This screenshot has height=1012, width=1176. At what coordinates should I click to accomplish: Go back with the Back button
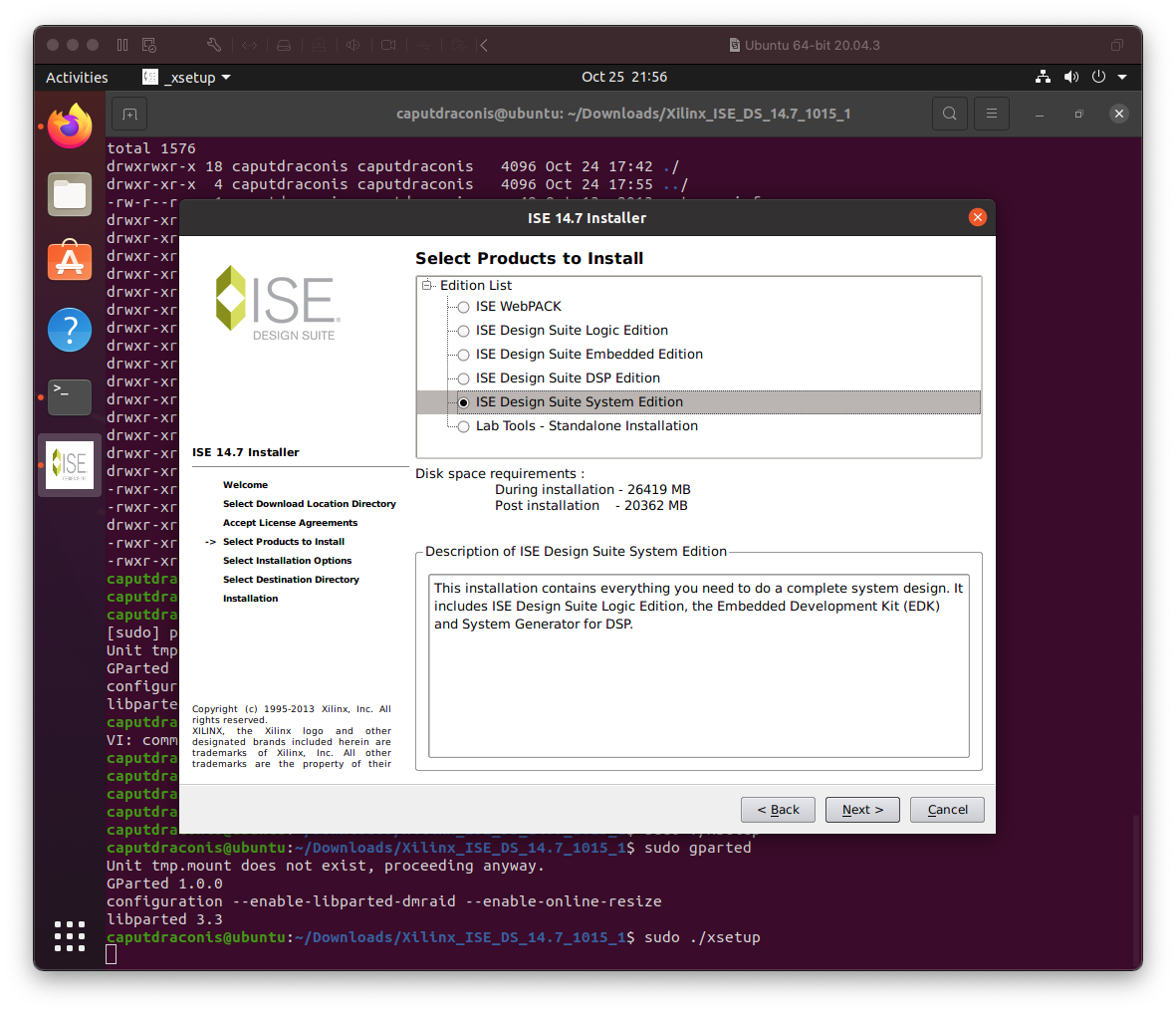click(x=778, y=810)
